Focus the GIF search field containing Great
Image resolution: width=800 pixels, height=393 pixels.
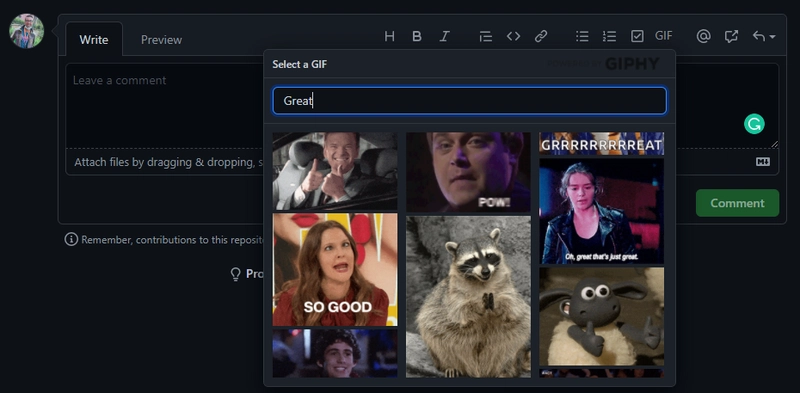point(469,101)
